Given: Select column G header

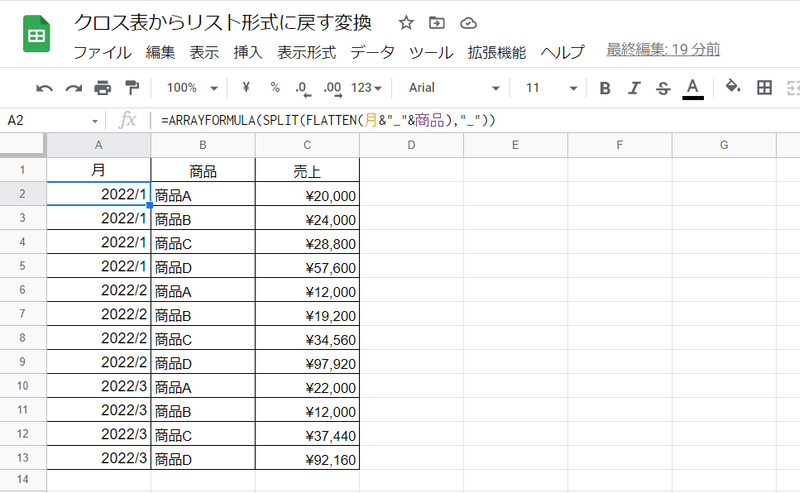Looking at the screenshot, I should click(724, 145).
